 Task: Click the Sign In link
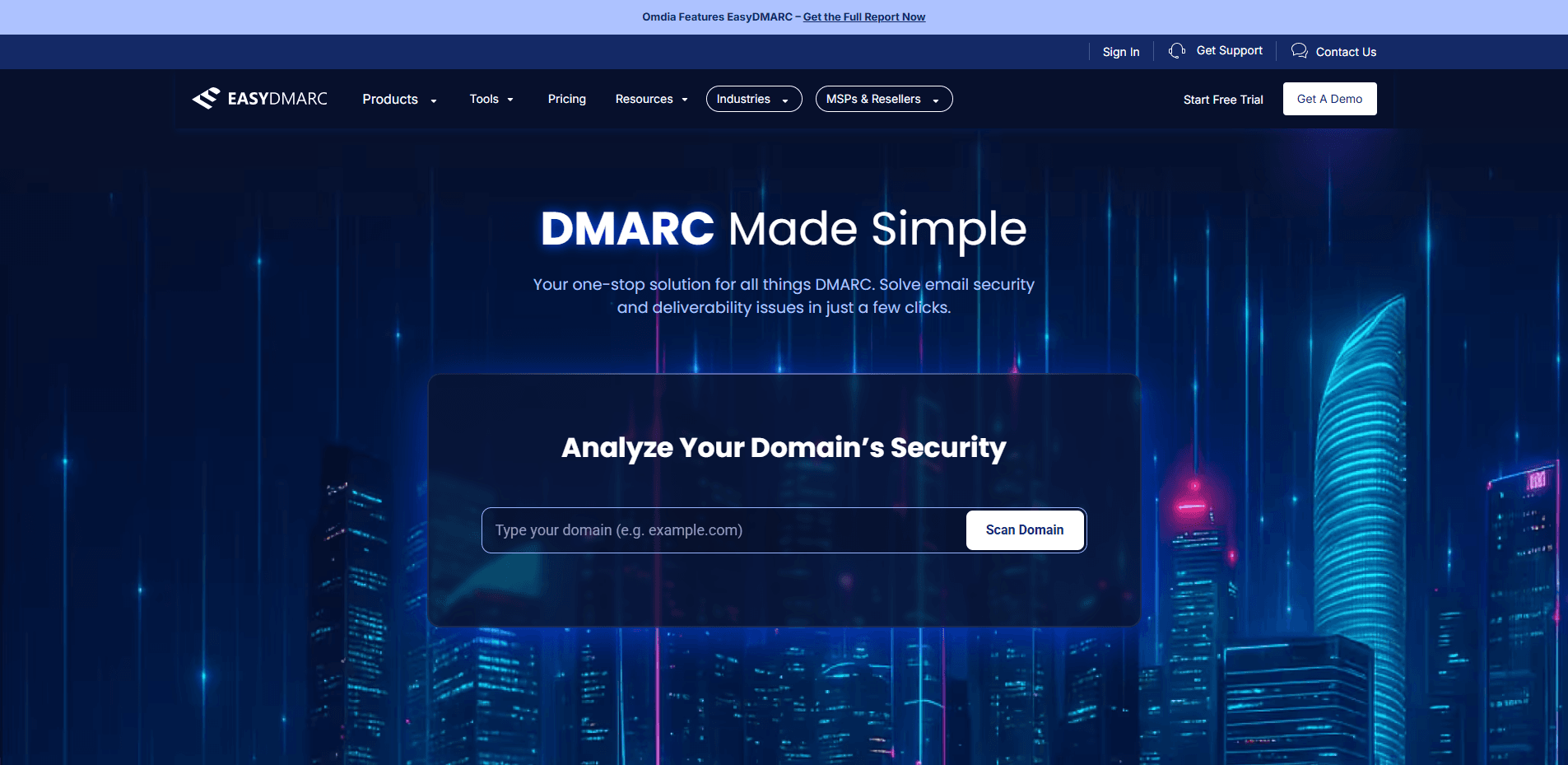click(1121, 51)
